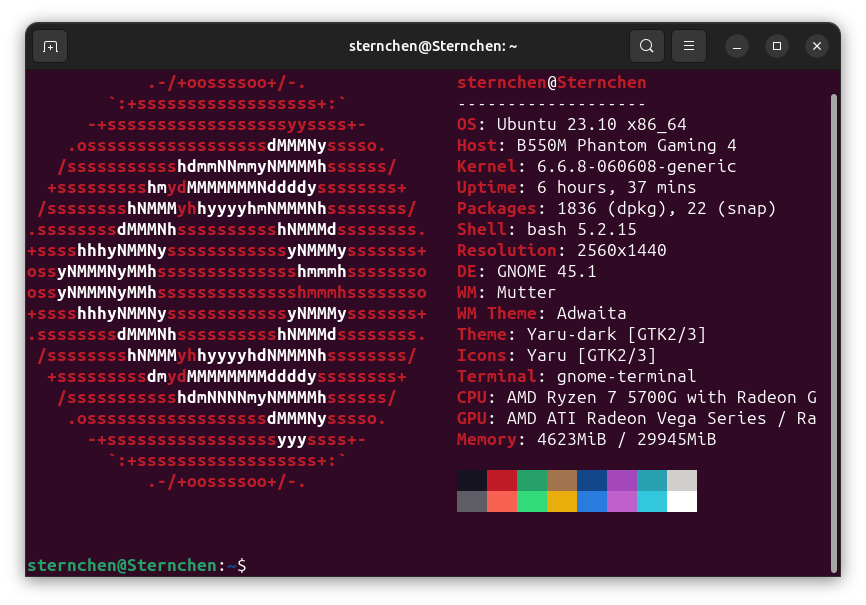Open the hamburger main menu

689,46
